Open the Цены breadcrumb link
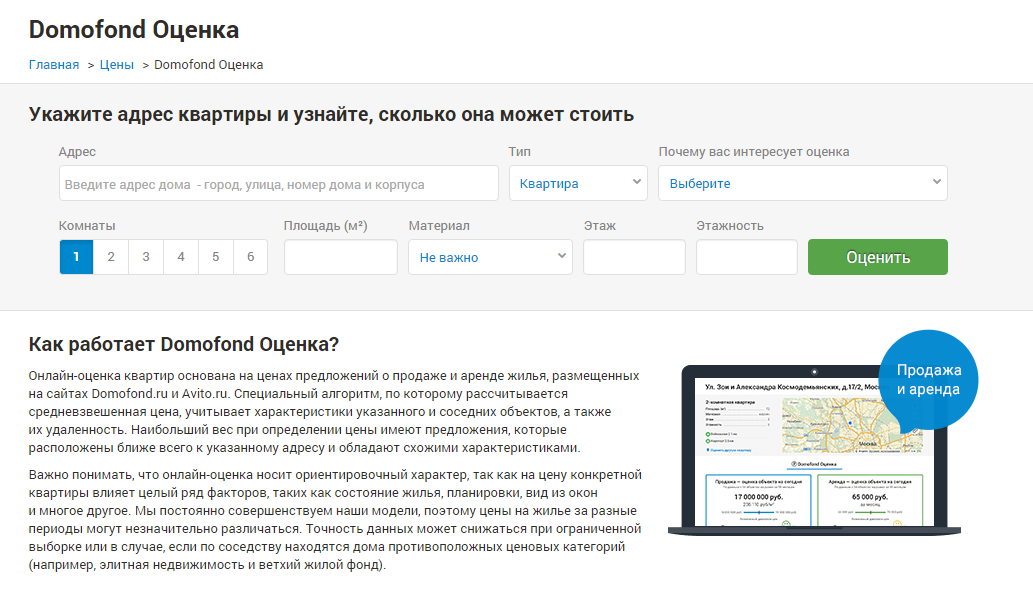 [x=117, y=65]
